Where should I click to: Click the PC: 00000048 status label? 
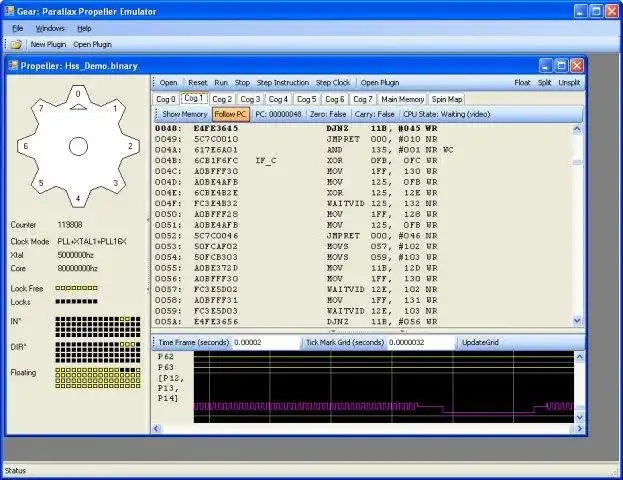pyautogui.click(x=278, y=114)
